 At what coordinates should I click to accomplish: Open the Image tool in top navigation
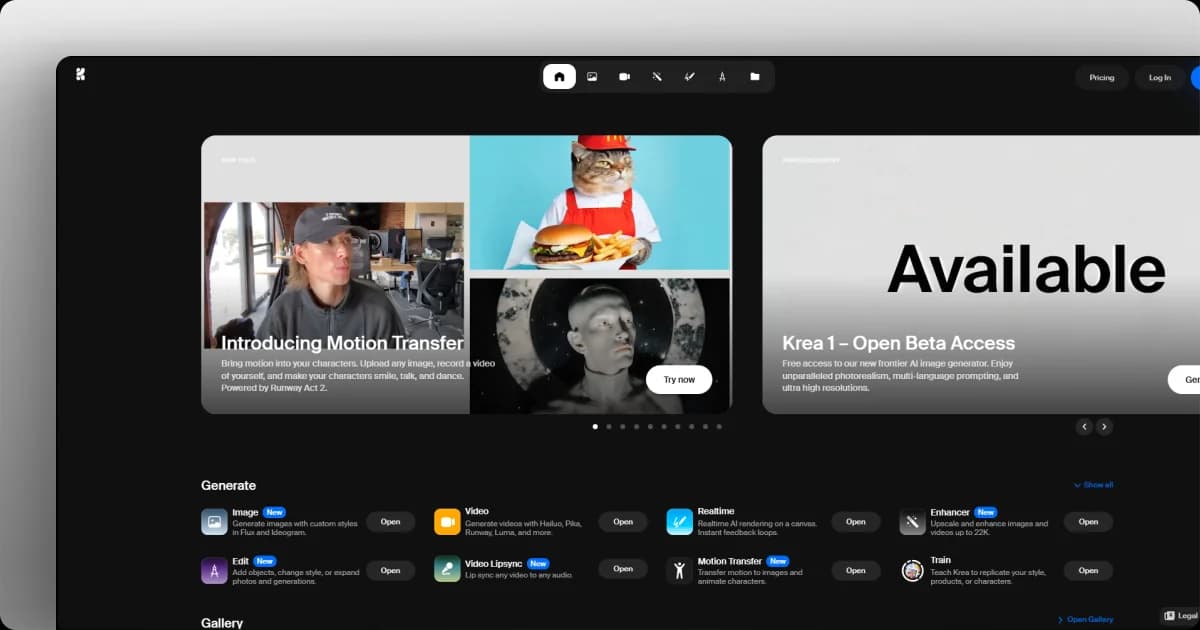point(592,76)
